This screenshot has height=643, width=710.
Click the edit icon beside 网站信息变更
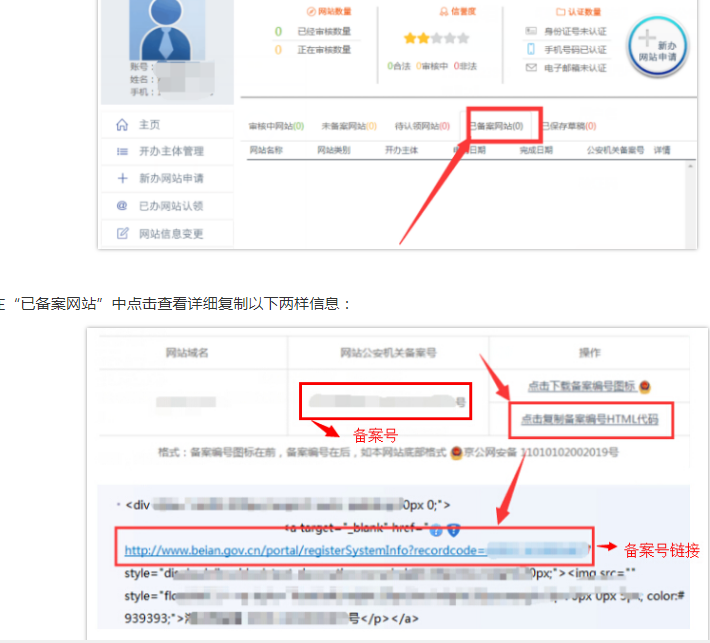[x=123, y=234]
